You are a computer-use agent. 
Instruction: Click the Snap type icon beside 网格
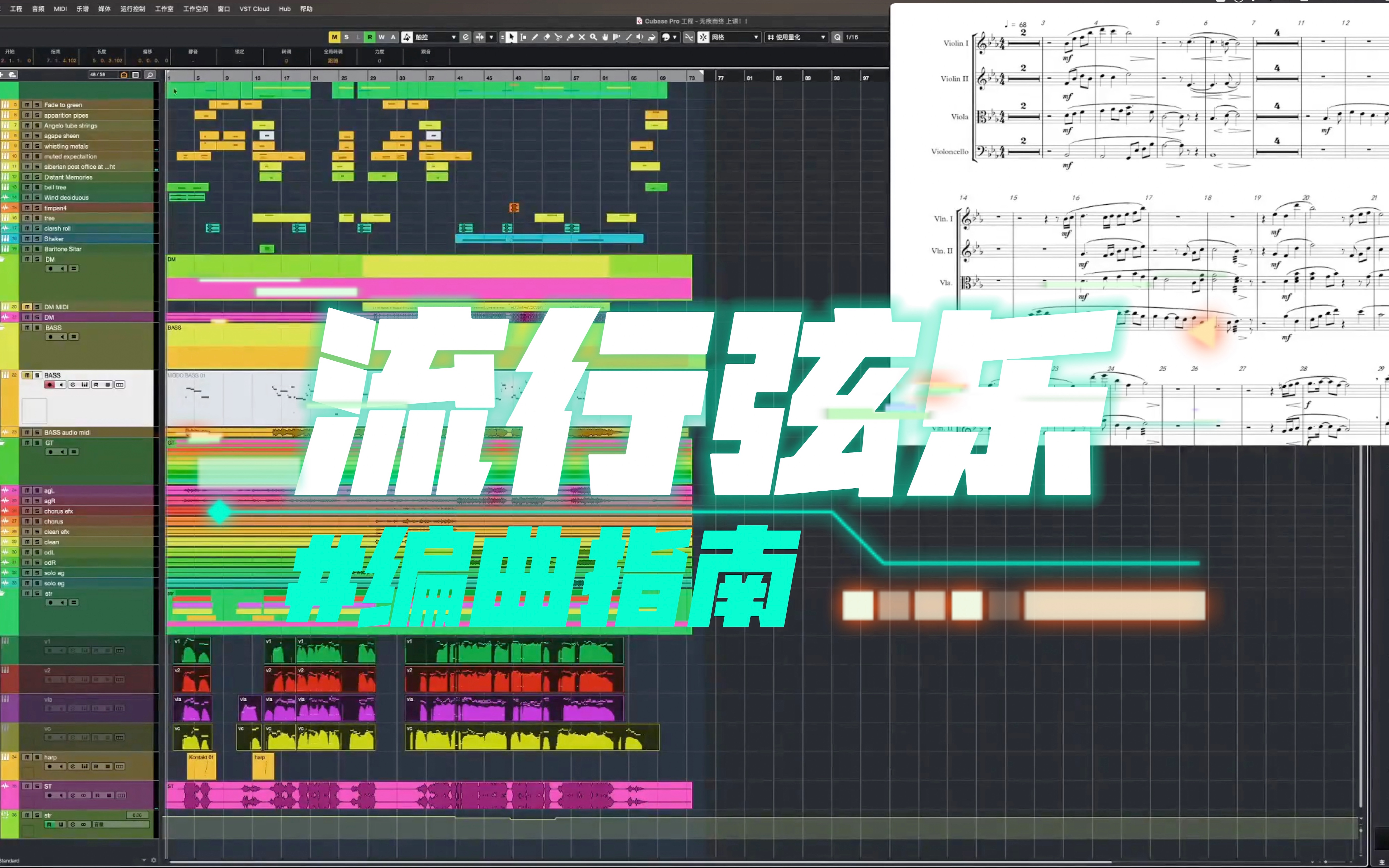click(x=703, y=37)
